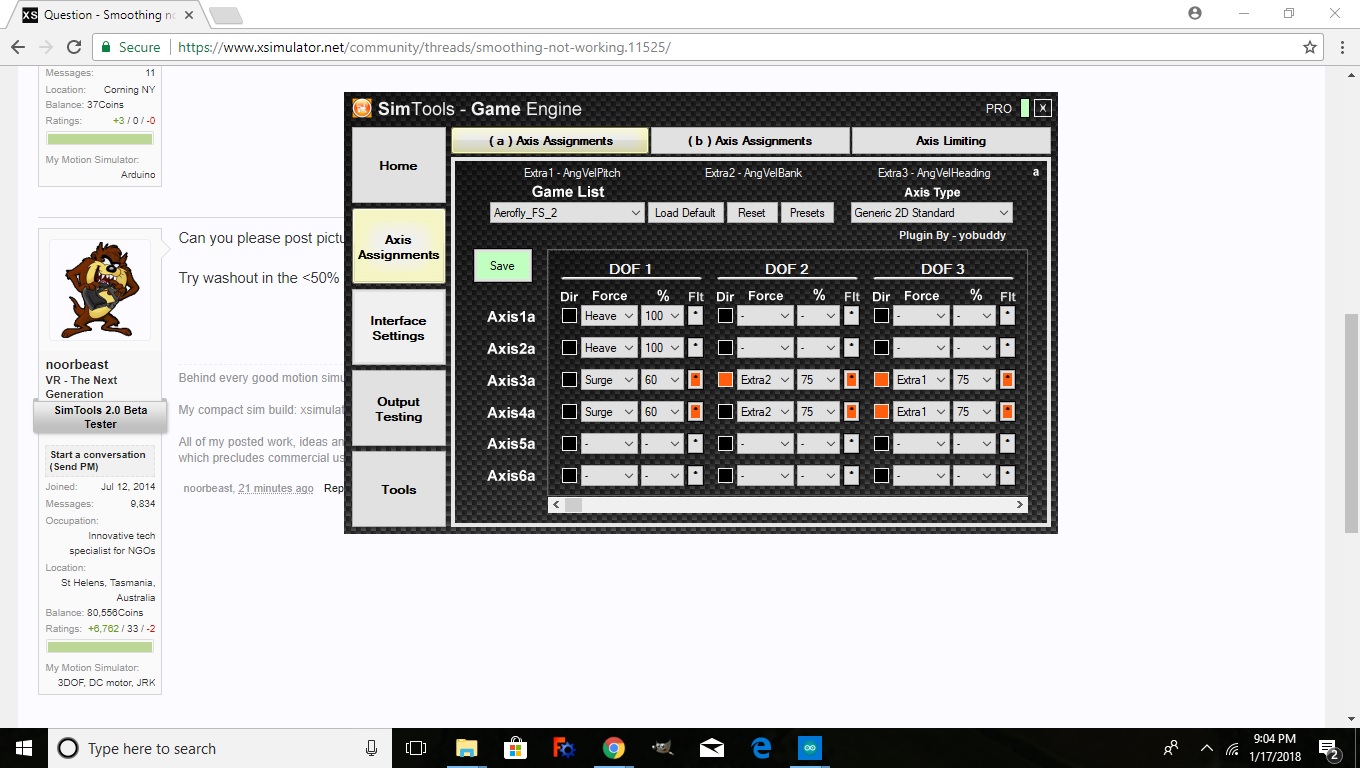
Task: Click the noorbeast avatar image
Action: tap(100, 289)
